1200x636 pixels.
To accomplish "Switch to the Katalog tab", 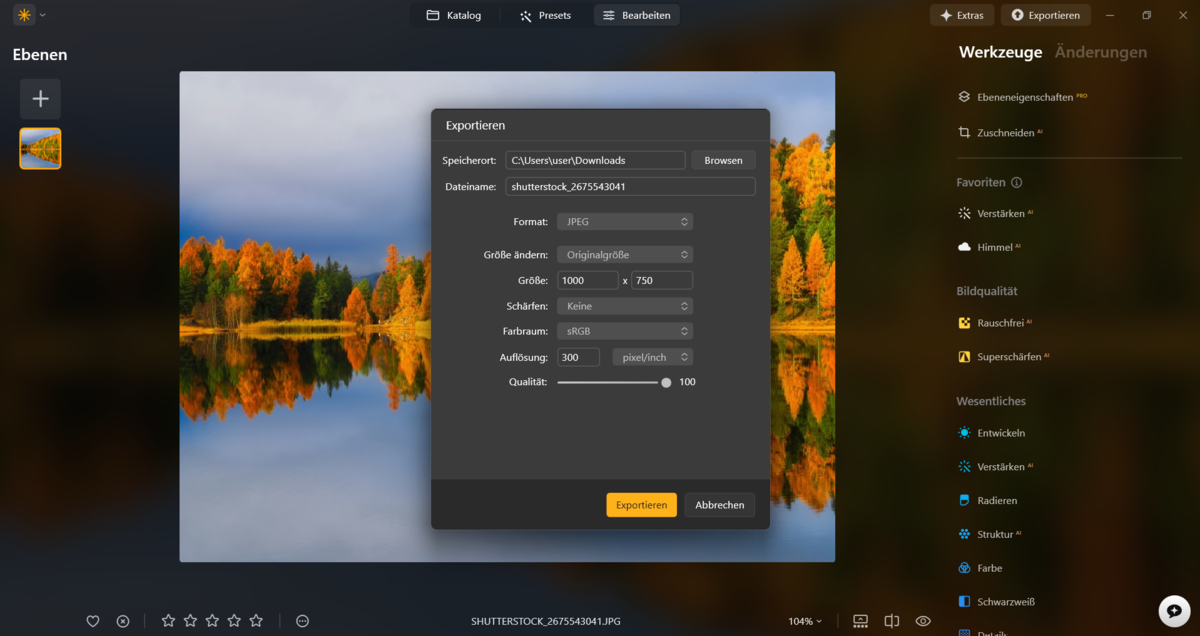I will 453,15.
